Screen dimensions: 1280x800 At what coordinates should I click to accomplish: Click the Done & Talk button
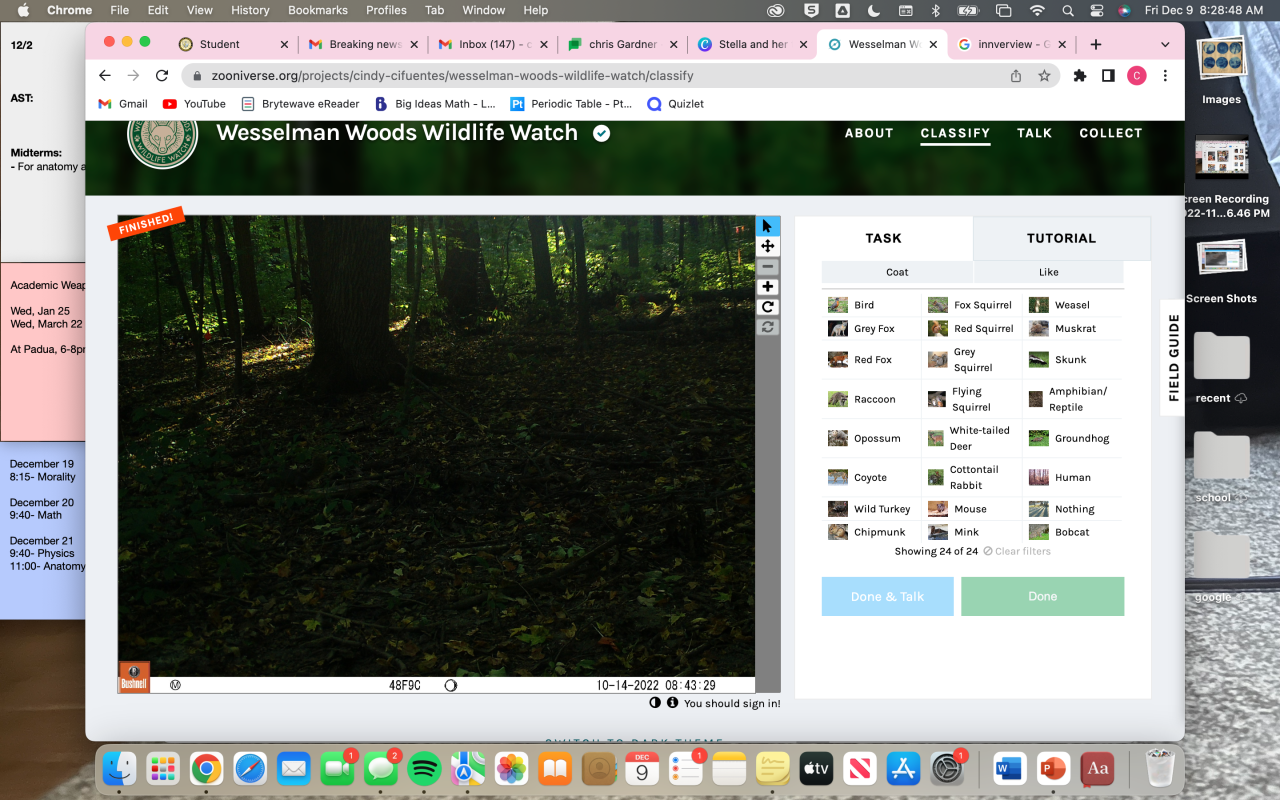click(888, 596)
